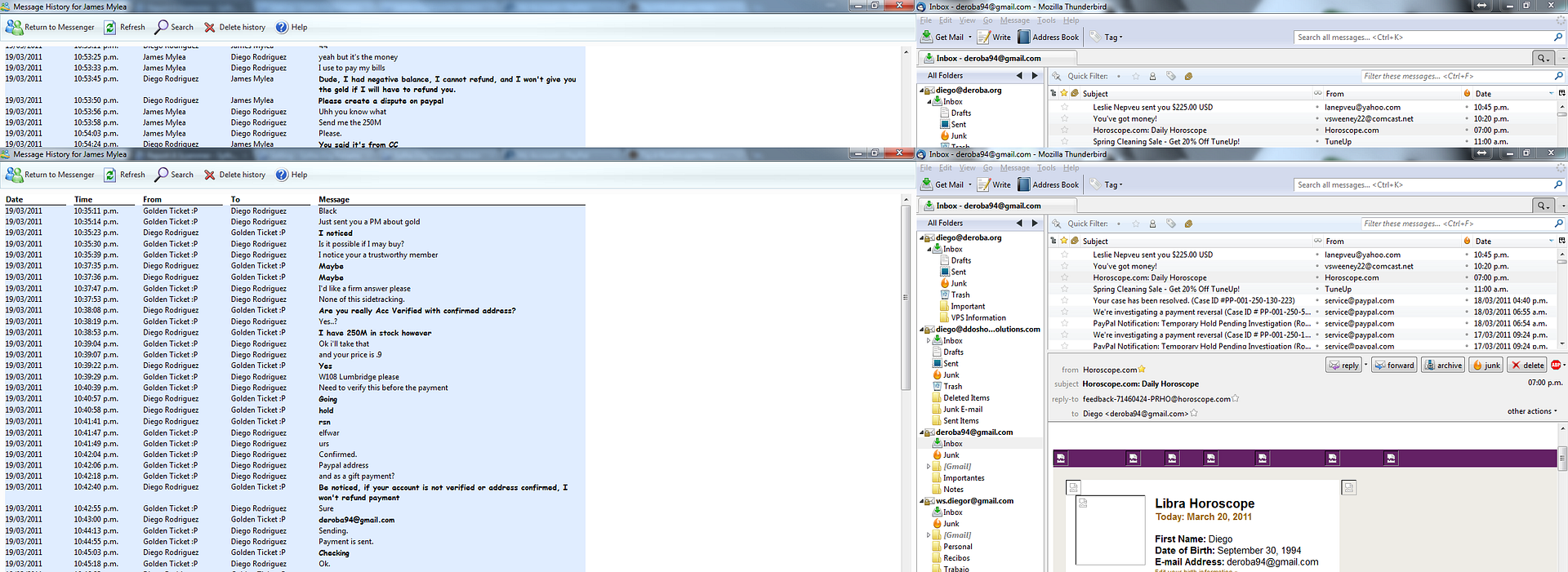Click thread column icon left of Subject, Libra Horoscope window
The width and height of the screenshot is (1568, 572).
[1053, 241]
